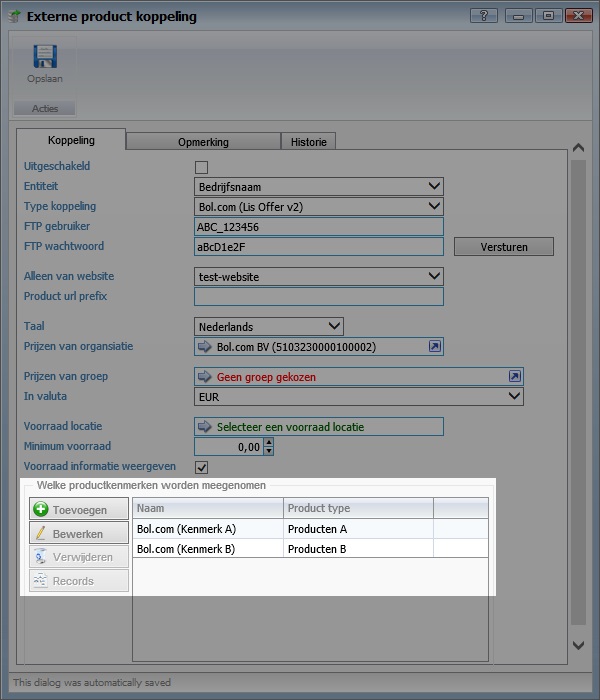Untick Voorraad informatie weergeven checkbox
Screen dimensions: 600x700
[201, 467]
